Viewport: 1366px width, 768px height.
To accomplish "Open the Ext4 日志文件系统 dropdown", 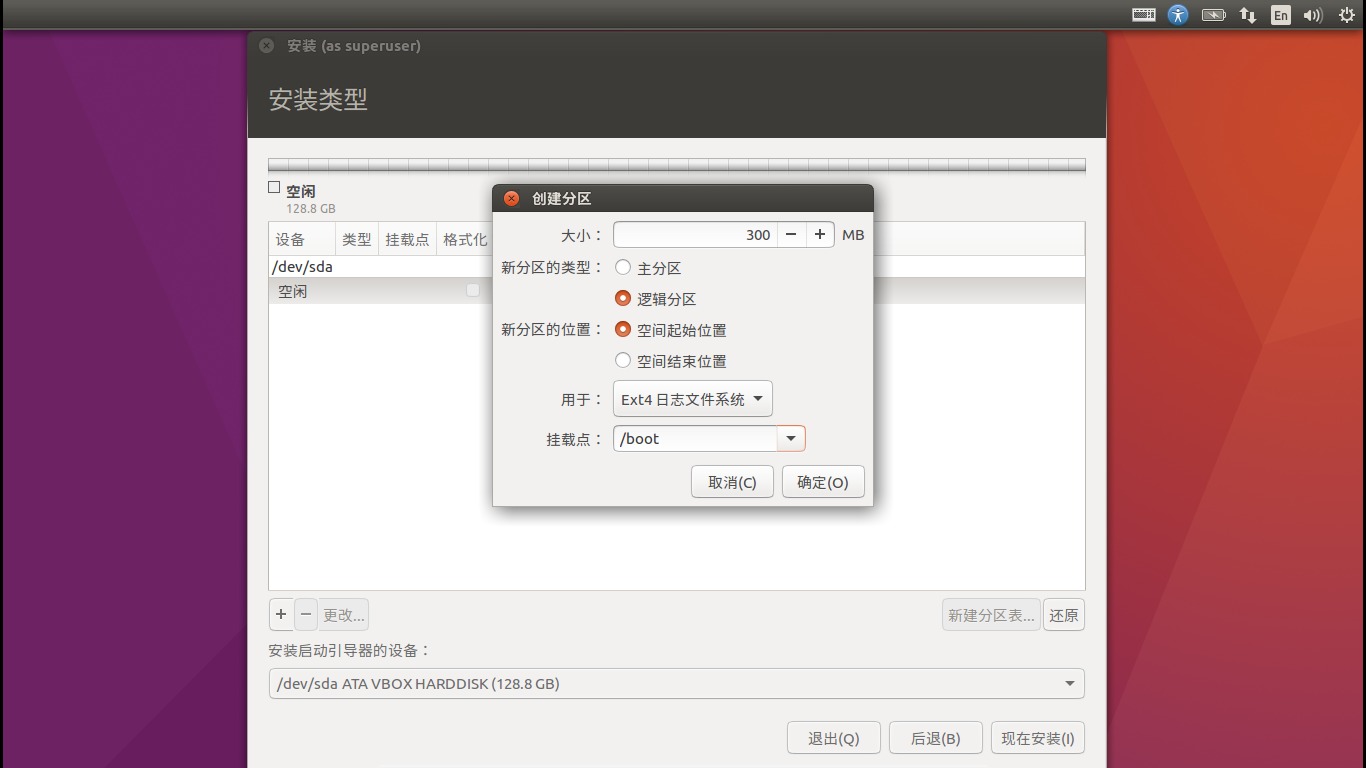I will pos(692,398).
